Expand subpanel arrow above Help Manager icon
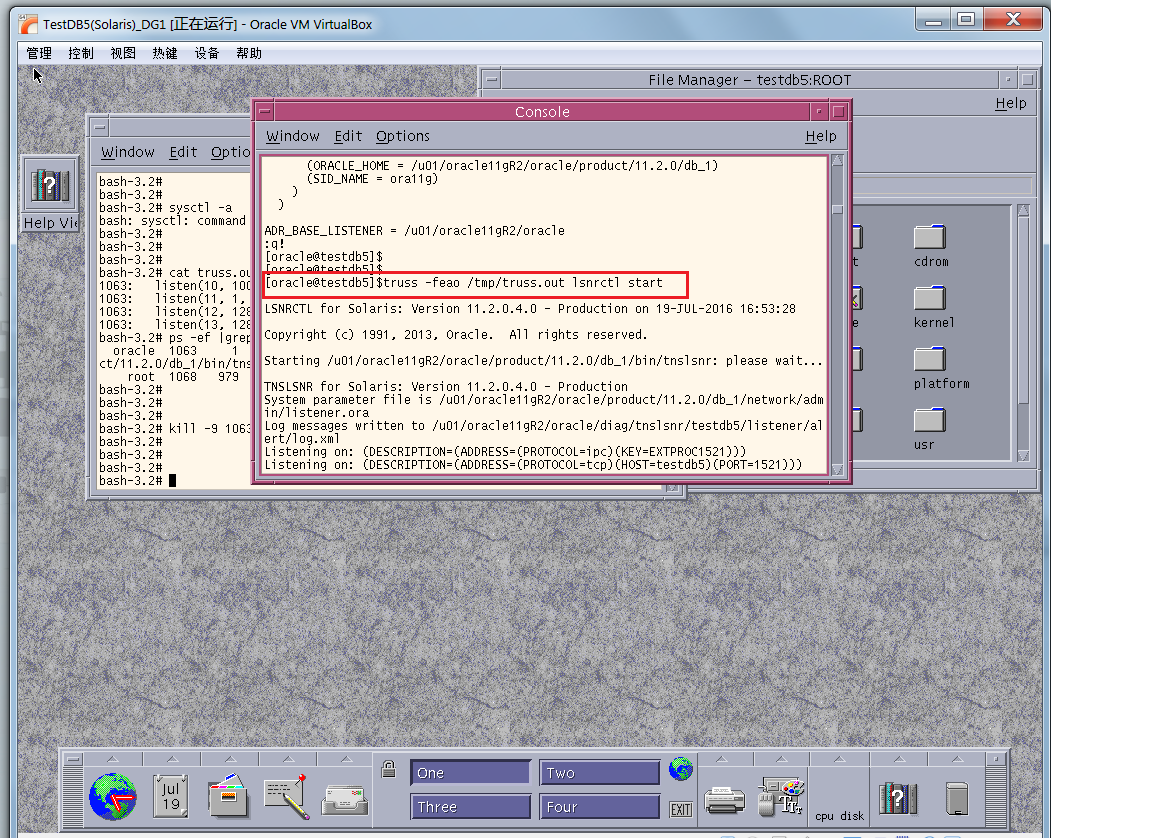Screen dimensions: 1152x838 point(899,759)
